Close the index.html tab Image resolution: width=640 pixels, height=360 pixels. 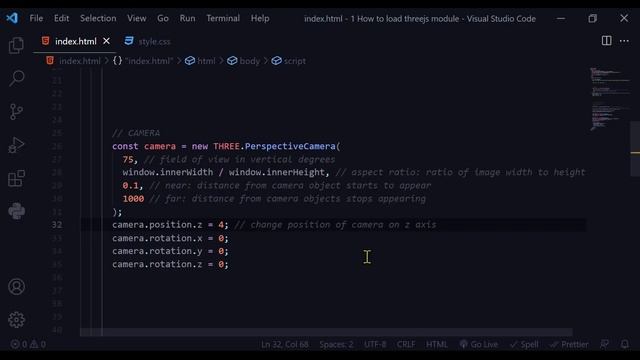click(106, 41)
